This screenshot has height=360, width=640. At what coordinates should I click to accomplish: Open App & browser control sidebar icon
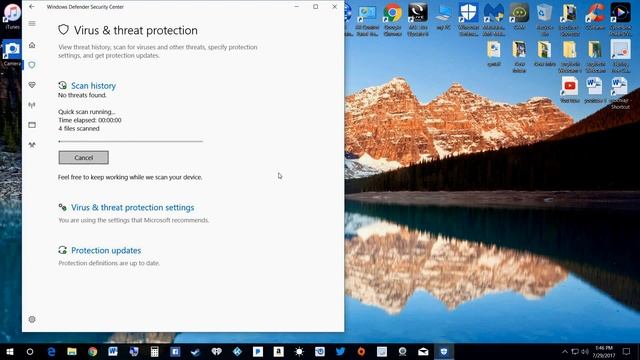[32, 125]
